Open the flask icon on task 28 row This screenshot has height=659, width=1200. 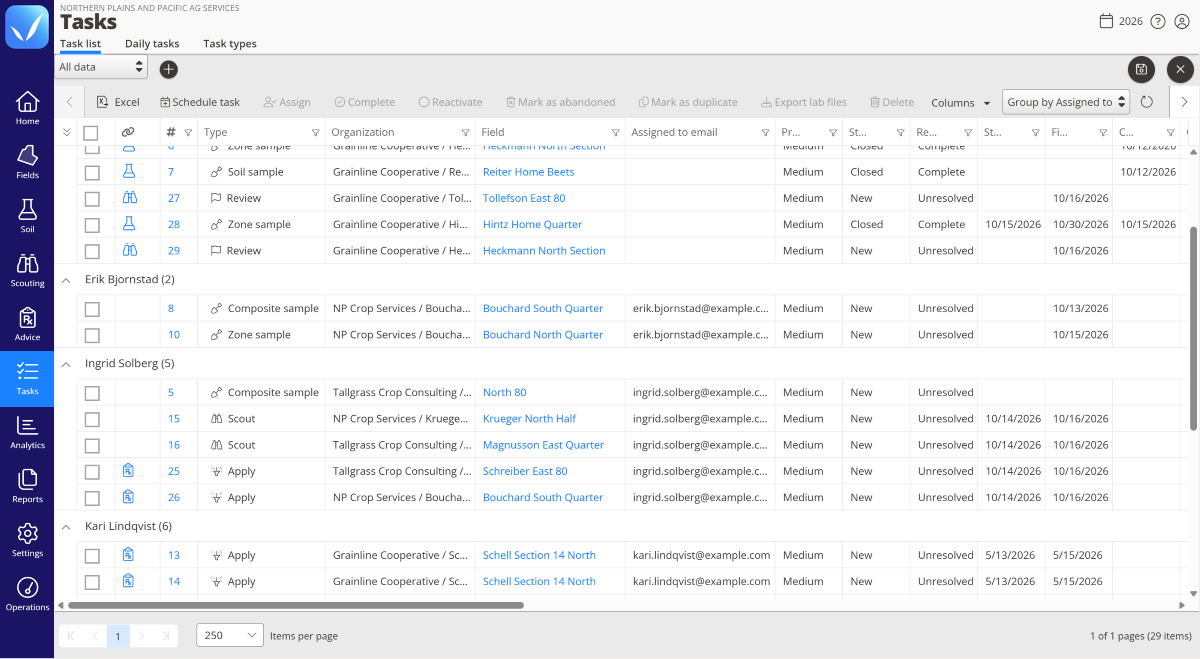pyautogui.click(x=128, y=224)
